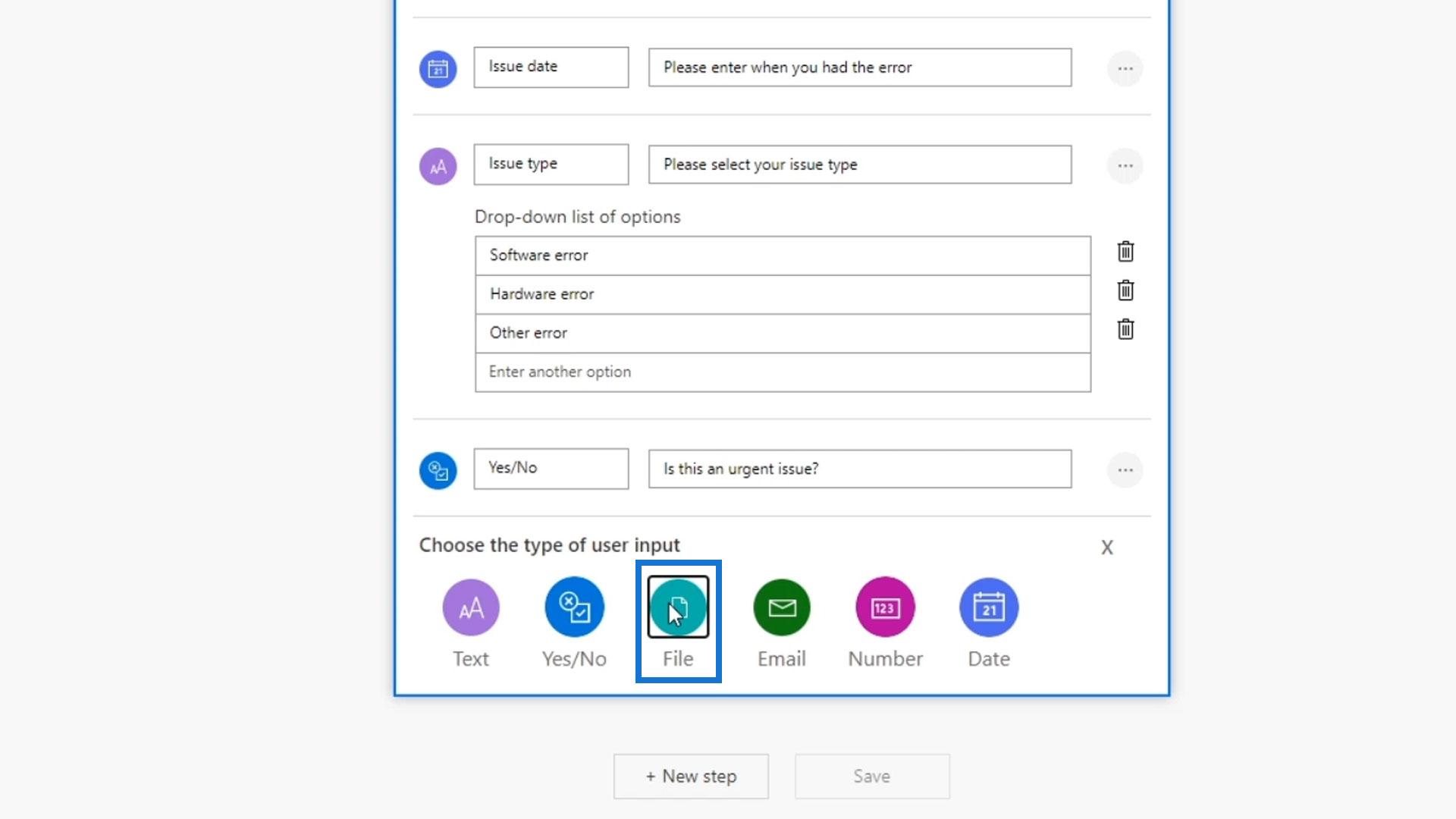Remove the Other error option
The image size is (1456, 819).
tap(1125, 329)
